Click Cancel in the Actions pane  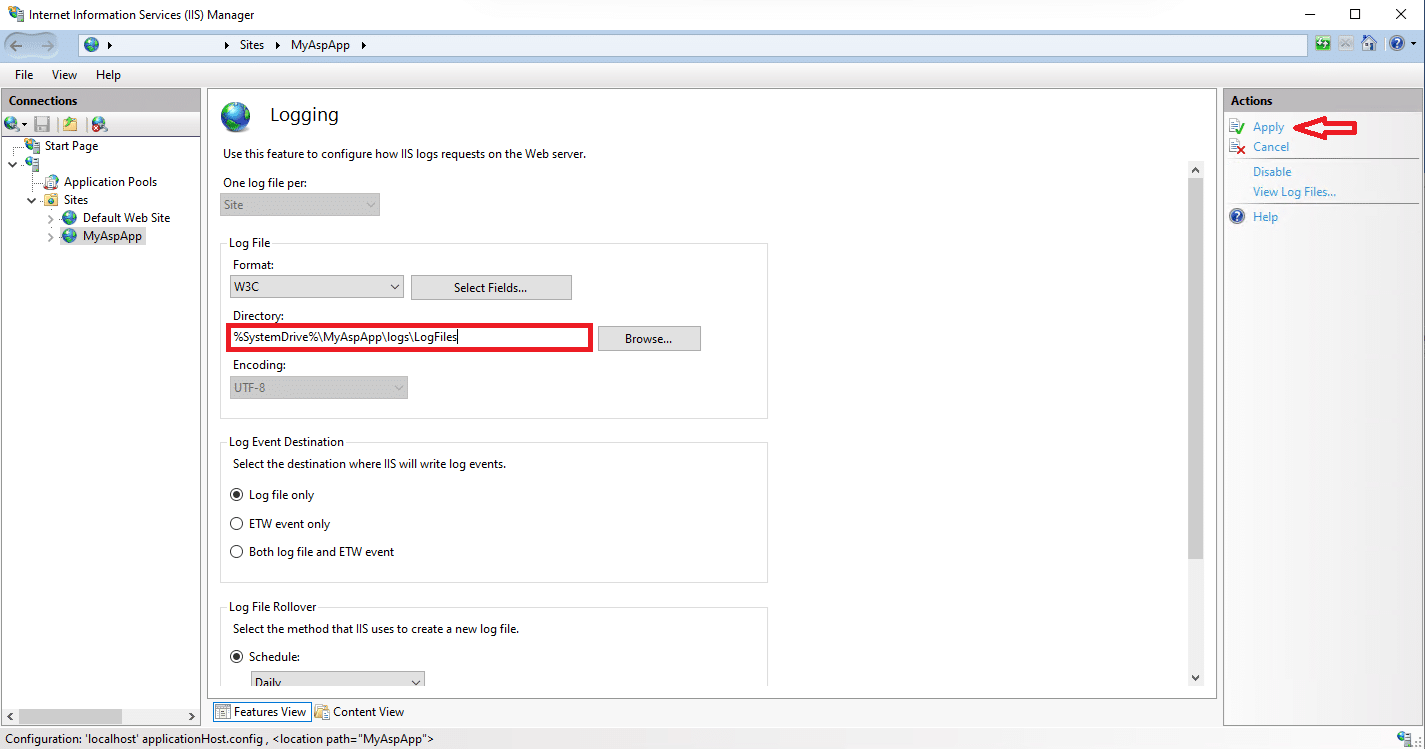[x=1271, y=147]
